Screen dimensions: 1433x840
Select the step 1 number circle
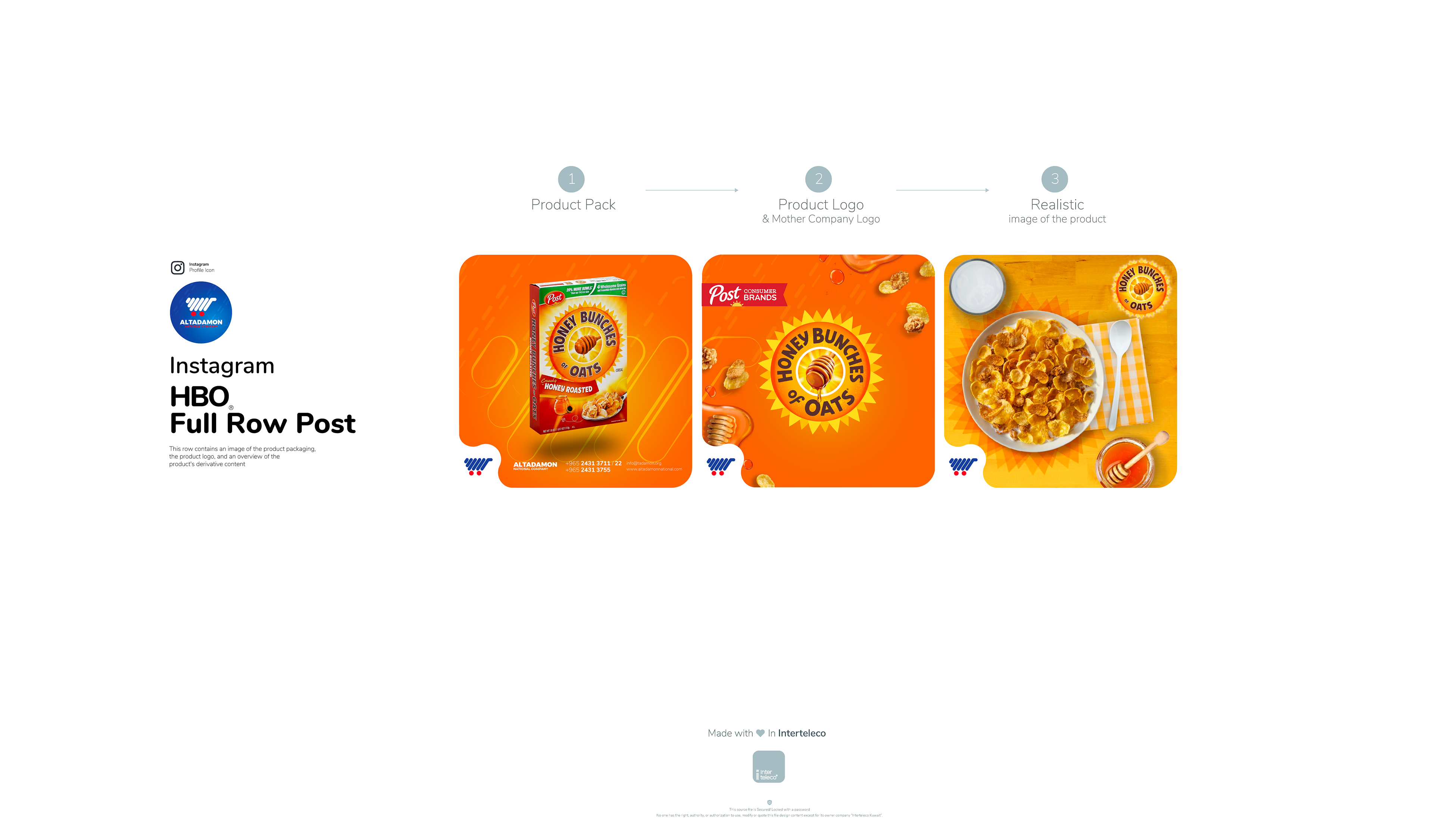[571, 179]
